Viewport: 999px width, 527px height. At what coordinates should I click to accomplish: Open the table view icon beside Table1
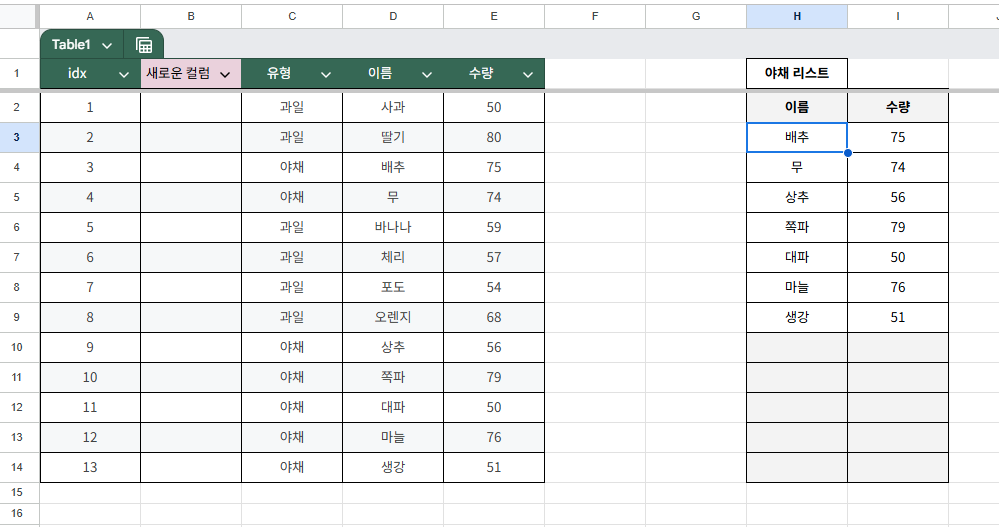coord(144,45)
